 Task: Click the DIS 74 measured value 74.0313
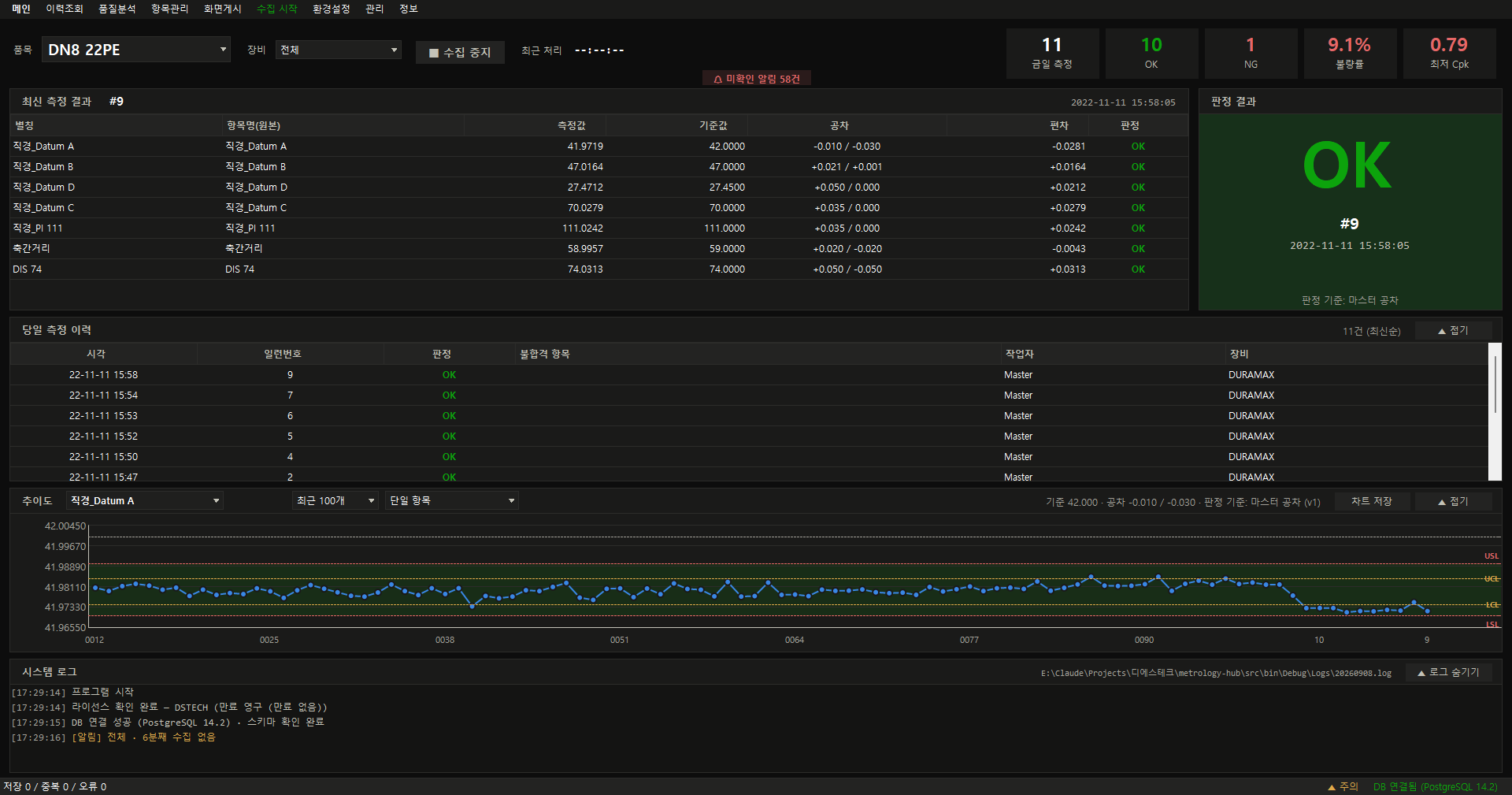coord(585,269)
